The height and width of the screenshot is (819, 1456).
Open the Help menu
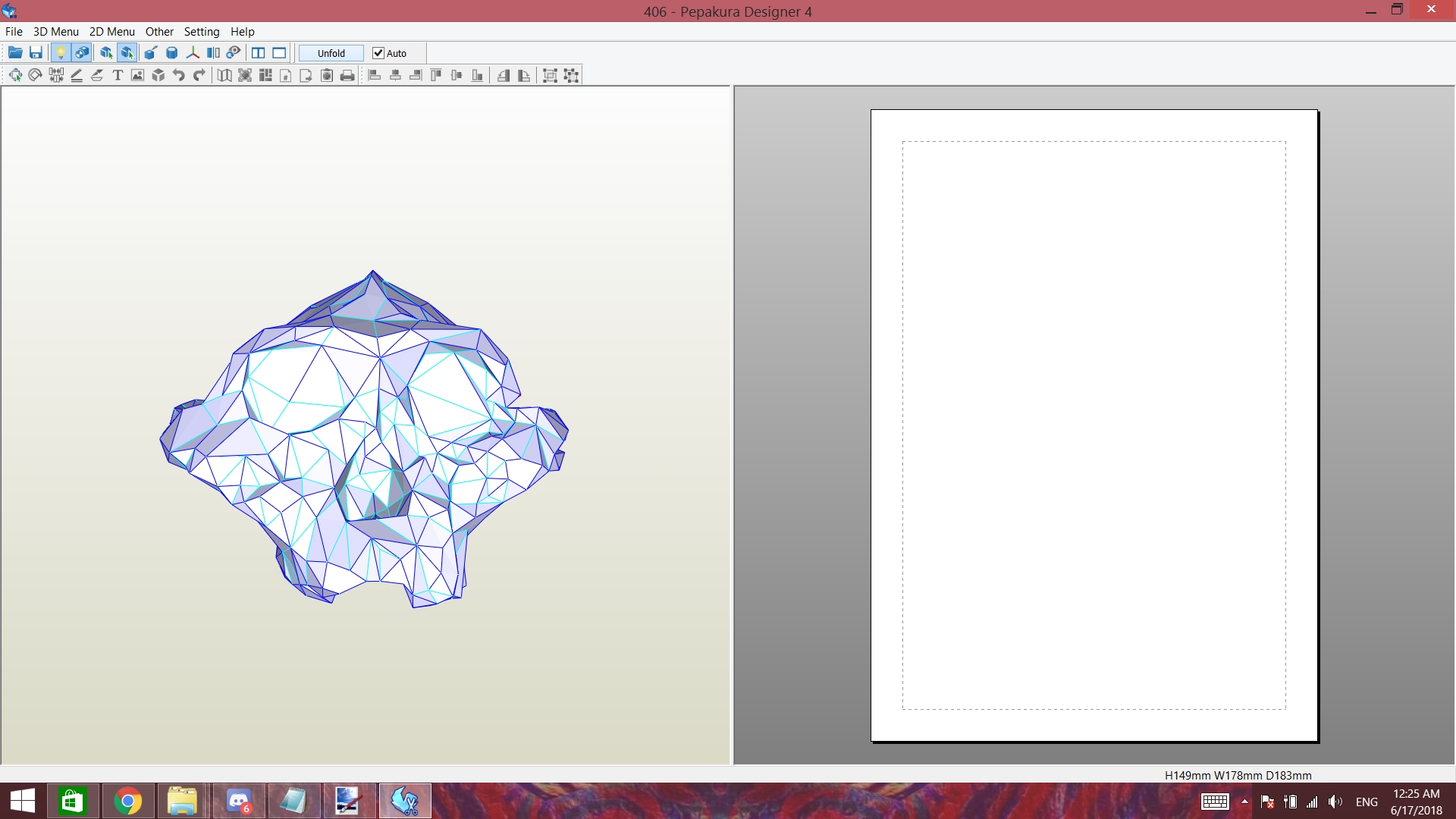(243, 31)
